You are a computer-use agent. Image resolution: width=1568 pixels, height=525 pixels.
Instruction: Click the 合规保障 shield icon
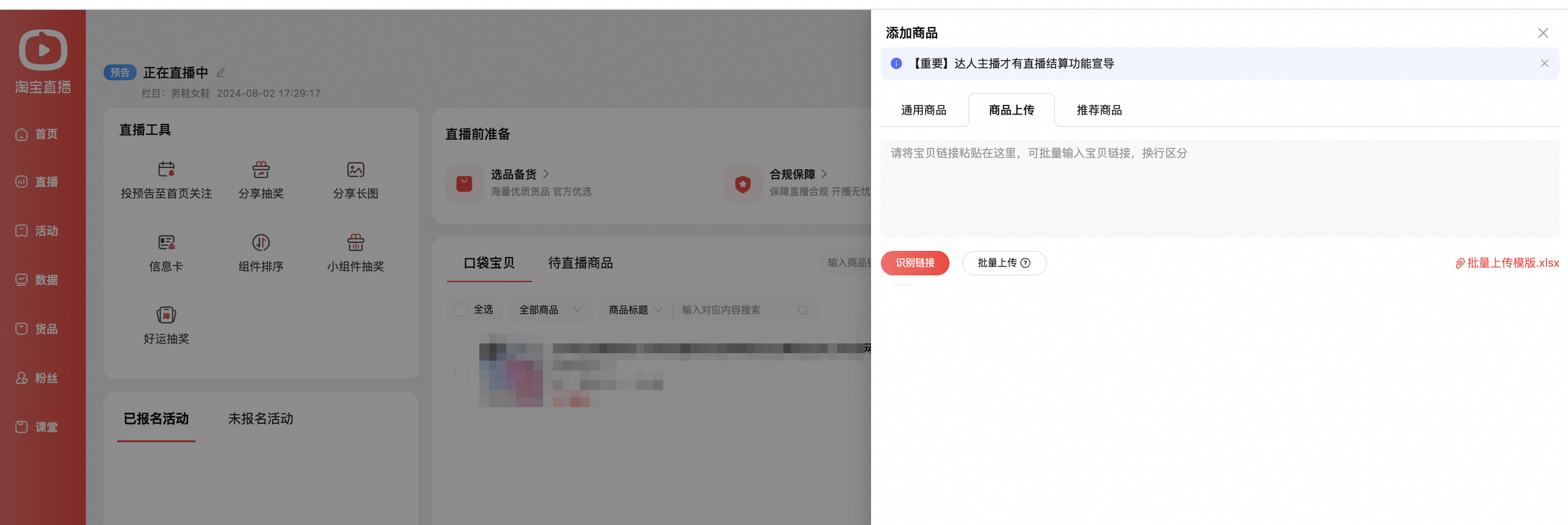(743, 183)
